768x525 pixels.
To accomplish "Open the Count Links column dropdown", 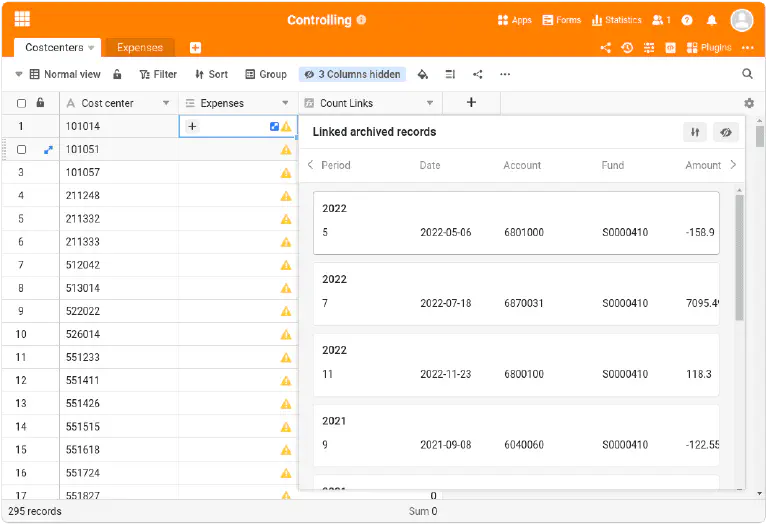I will point(430,103).
